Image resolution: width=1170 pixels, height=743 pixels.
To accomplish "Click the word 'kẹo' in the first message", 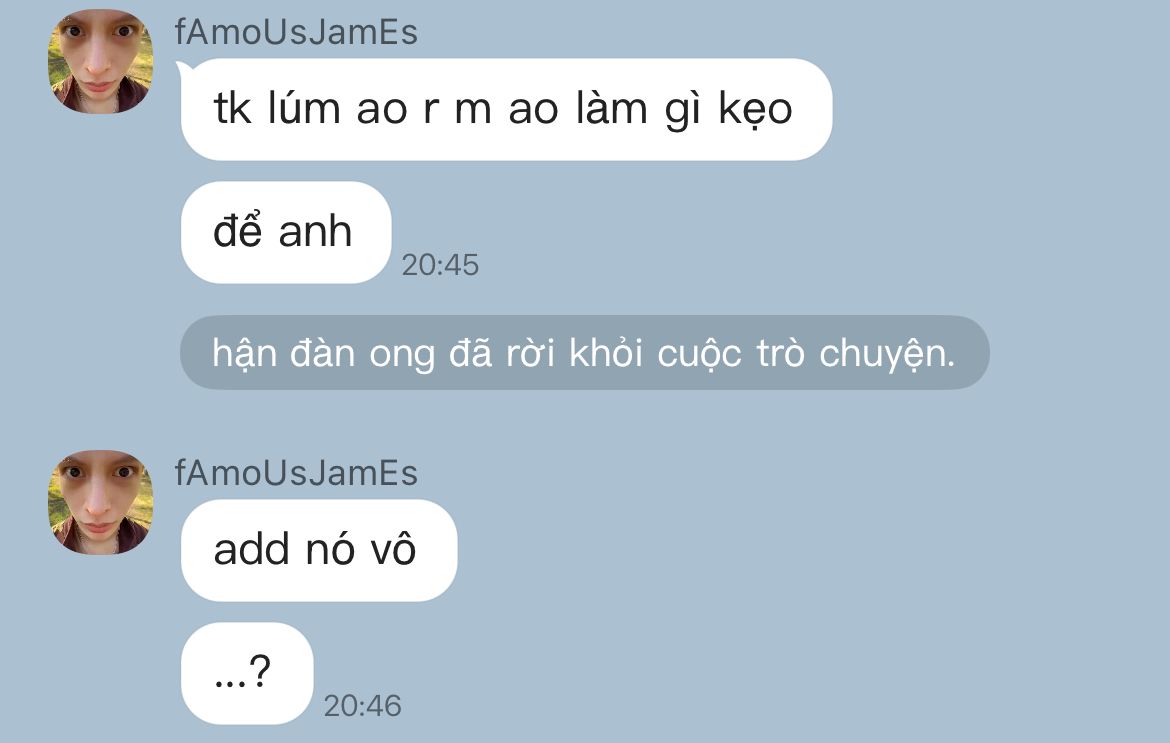I will 755,110.
